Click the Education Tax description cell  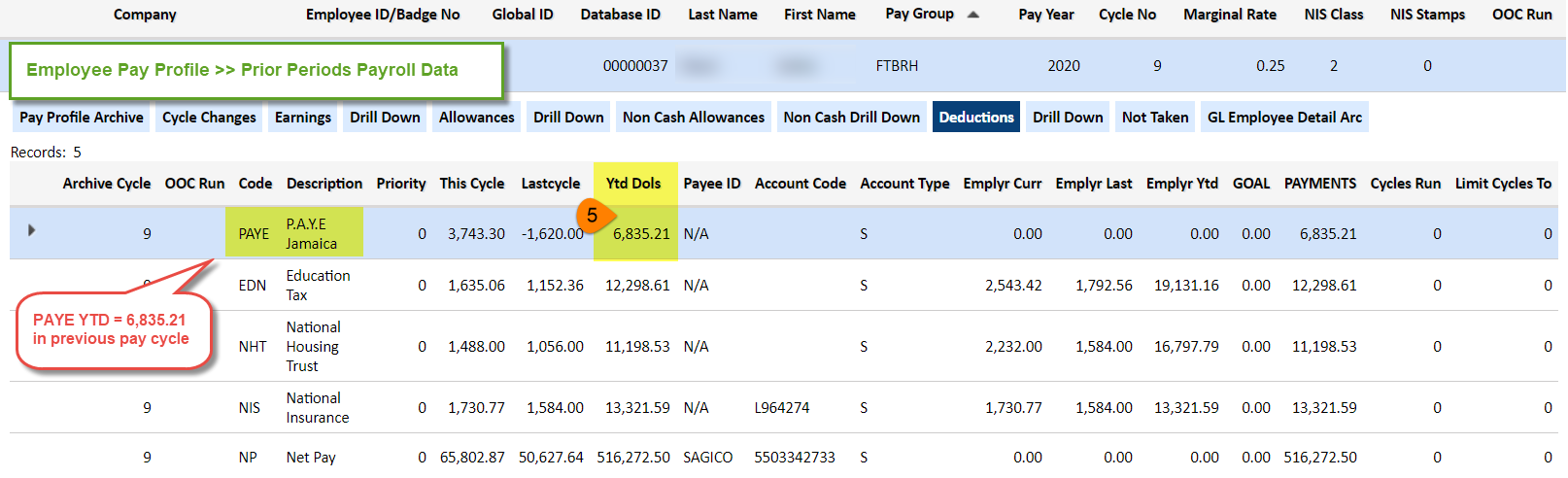click(318, 286)
